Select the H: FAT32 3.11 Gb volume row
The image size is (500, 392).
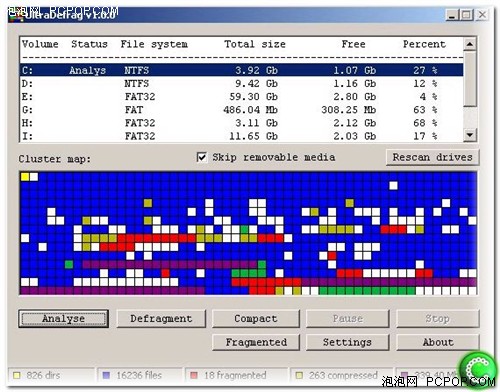coord(241,123)
